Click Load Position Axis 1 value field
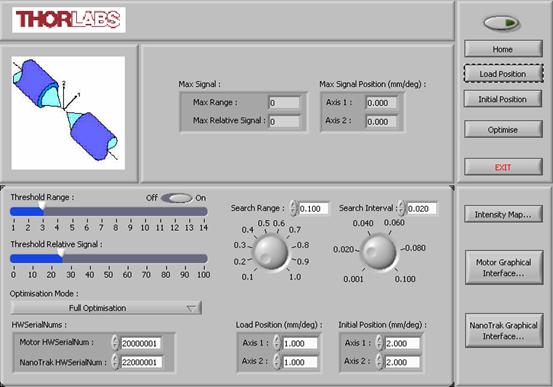Screen dimensions: 553x387 click(300, 343)
